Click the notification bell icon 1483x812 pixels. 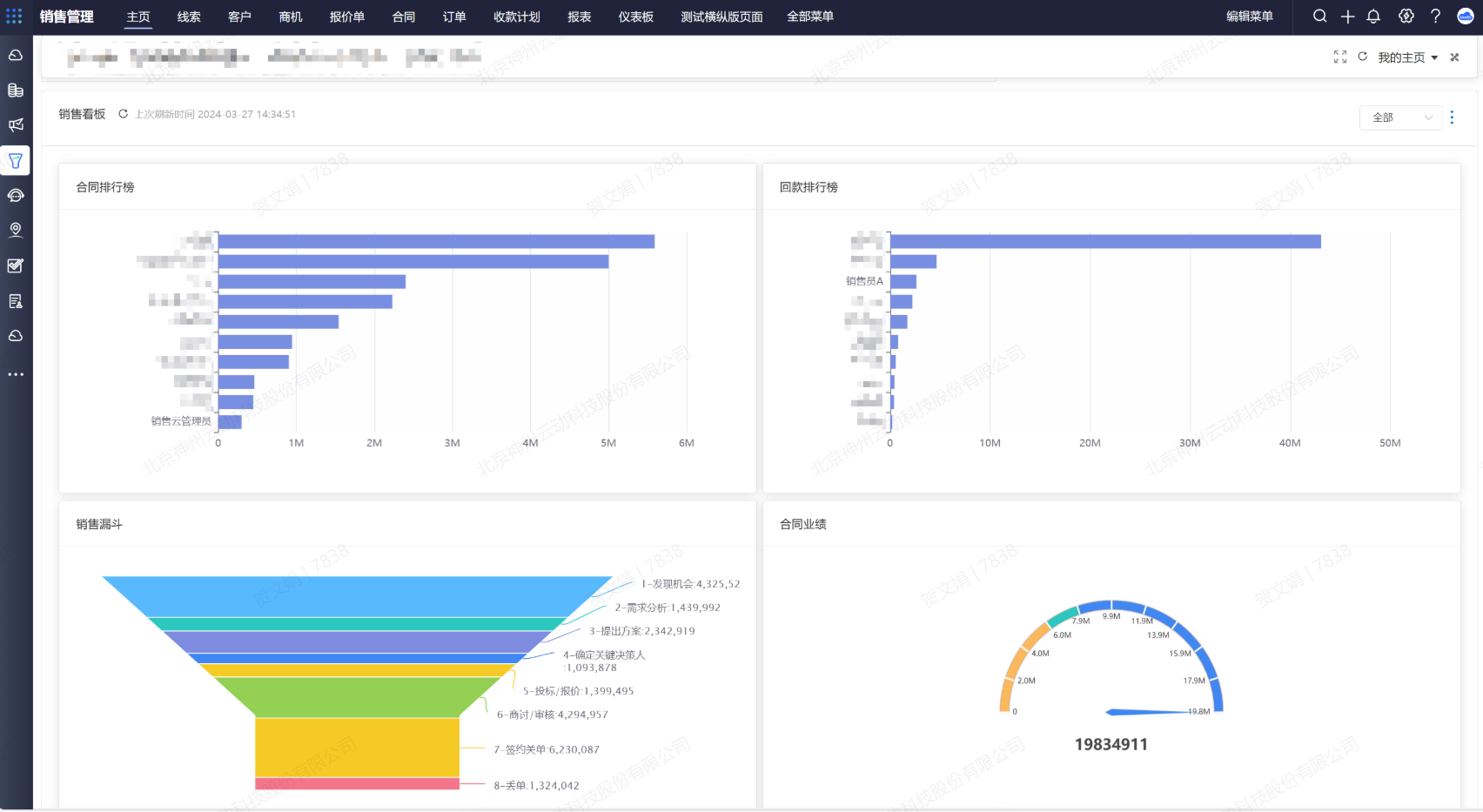click(x=1373, y=17)
